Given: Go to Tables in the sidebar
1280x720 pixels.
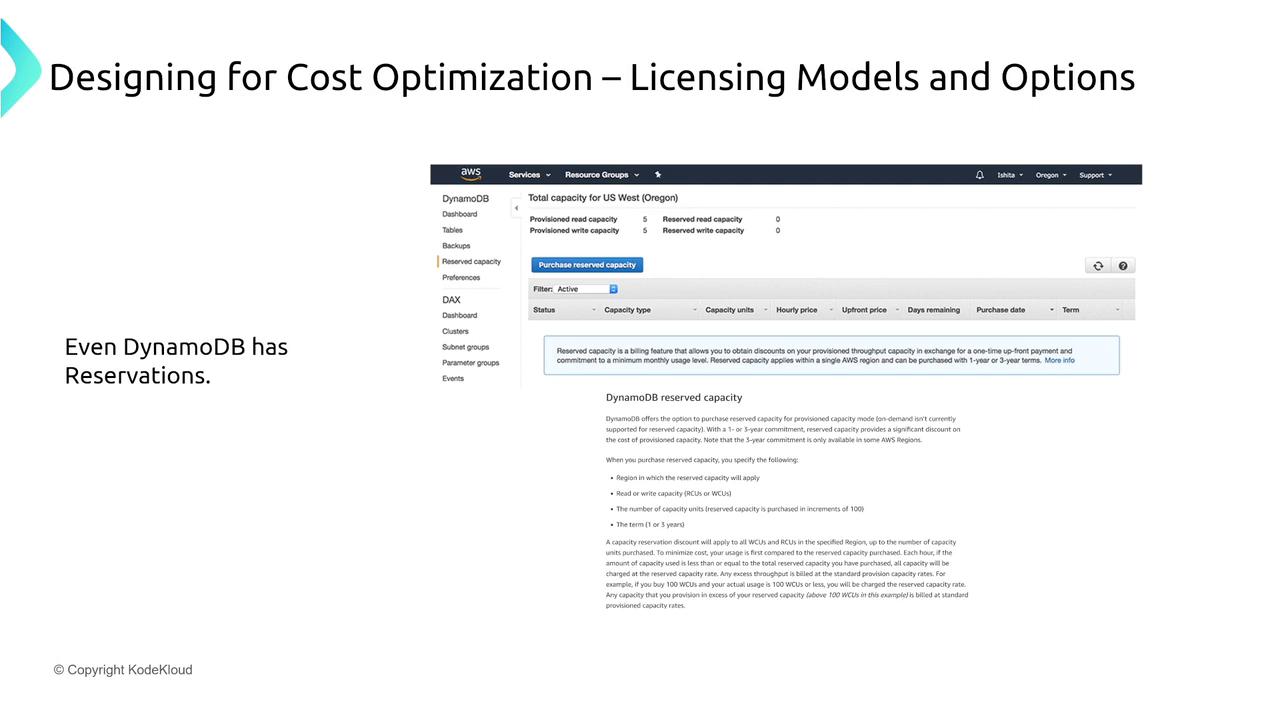Looking at the screenshot, I should (x=453, y=230).
